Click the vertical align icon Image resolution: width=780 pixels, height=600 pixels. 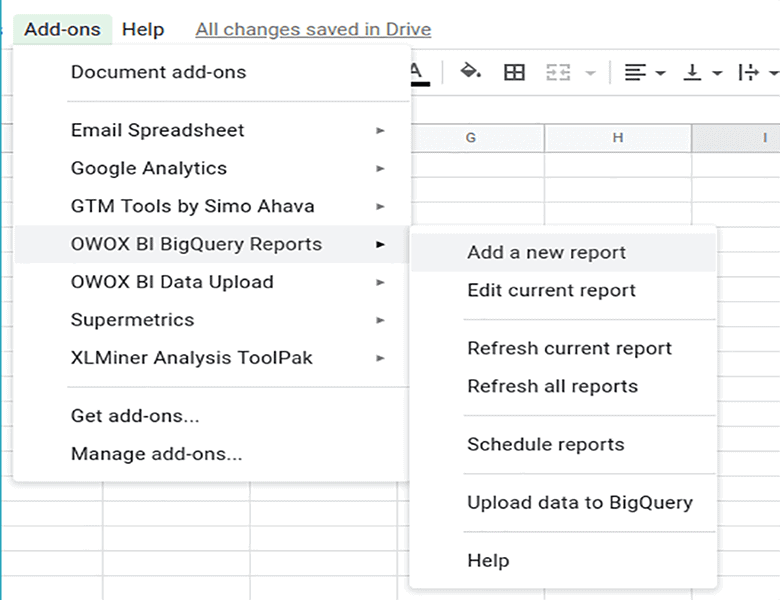(x=691, y=72)
